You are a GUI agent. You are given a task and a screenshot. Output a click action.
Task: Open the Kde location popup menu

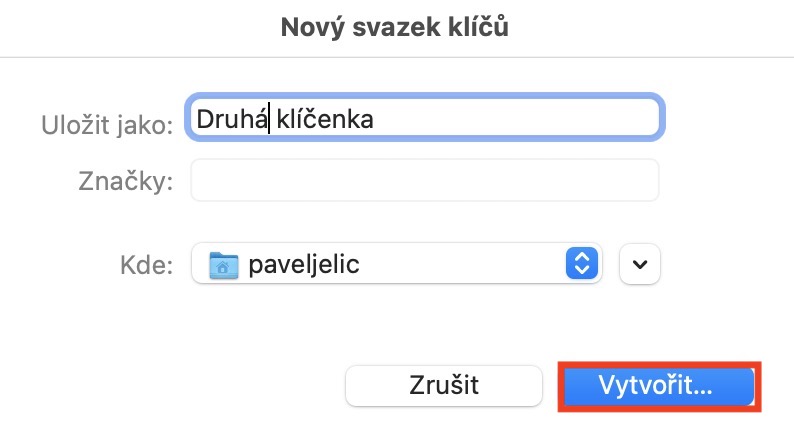[x=396, y=265]
